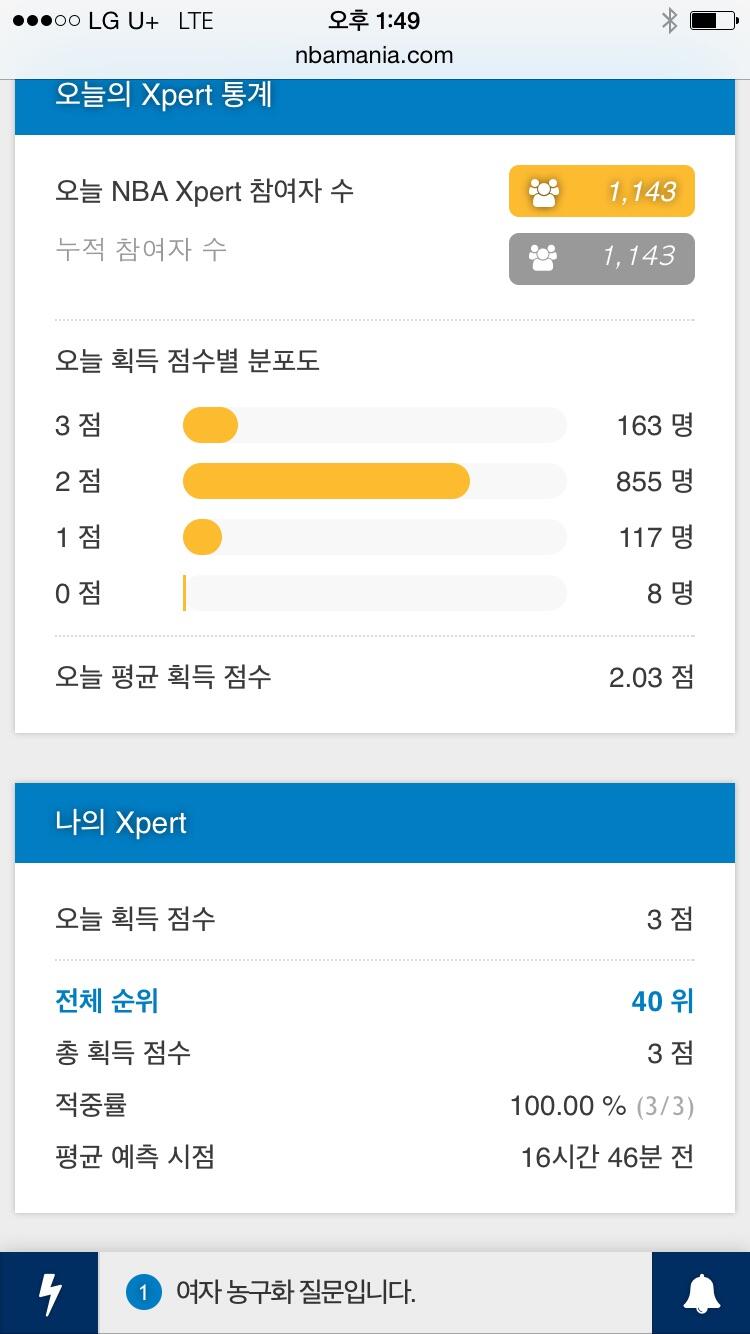
Task: Tap the yellow 1,143 participants button
Action: [x=602, y=191]
